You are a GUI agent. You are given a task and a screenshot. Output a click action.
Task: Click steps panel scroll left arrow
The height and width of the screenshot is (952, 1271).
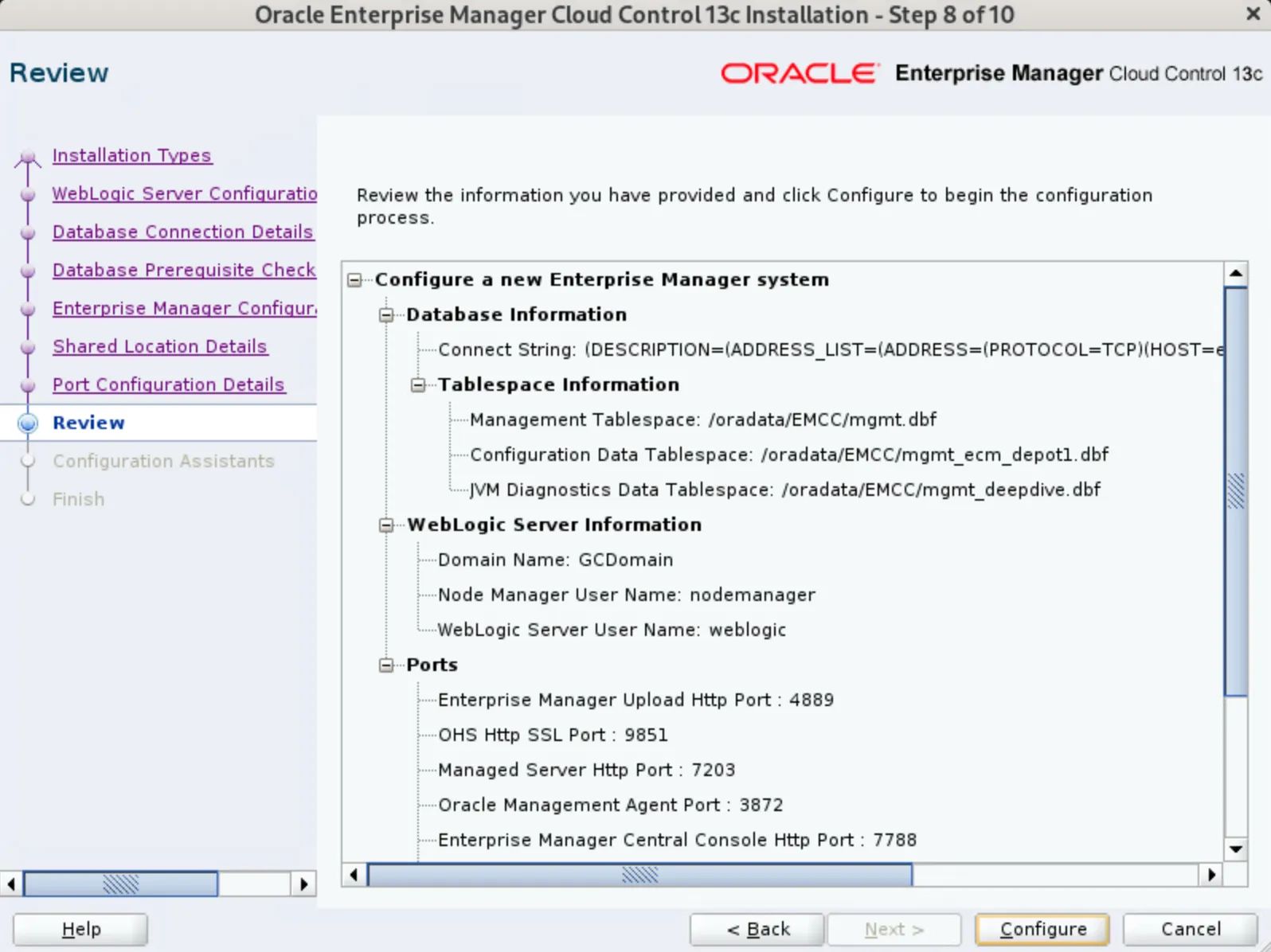tap(11, 884)
